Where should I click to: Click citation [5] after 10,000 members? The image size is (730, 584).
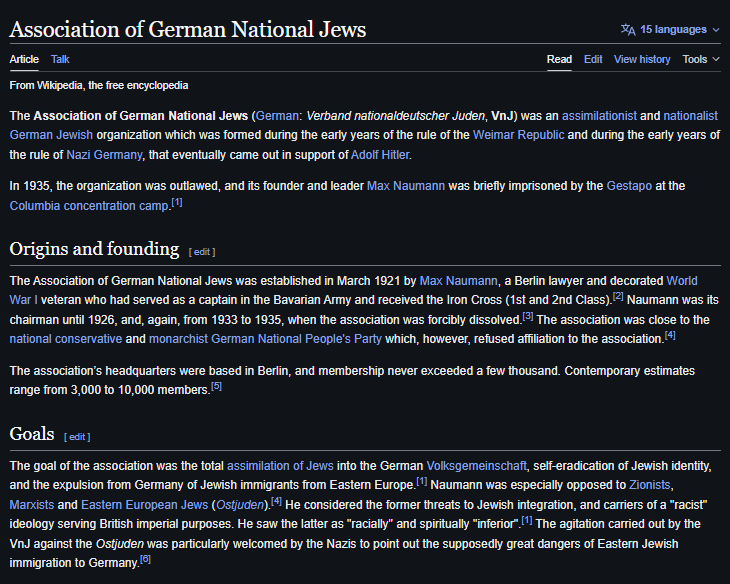[x=216, y=387]
